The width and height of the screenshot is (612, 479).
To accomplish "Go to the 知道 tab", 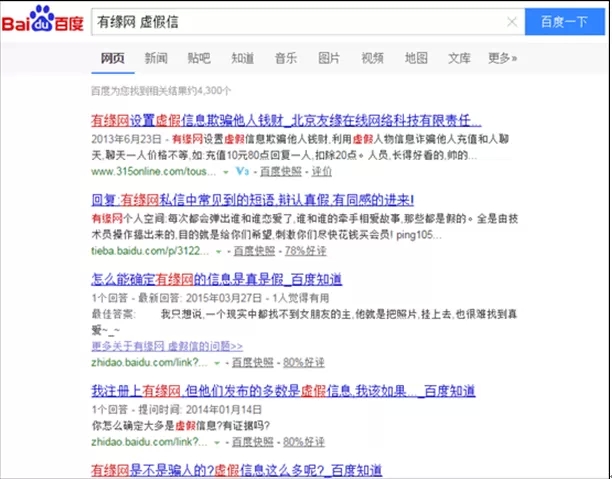I will tap(243, 58).
